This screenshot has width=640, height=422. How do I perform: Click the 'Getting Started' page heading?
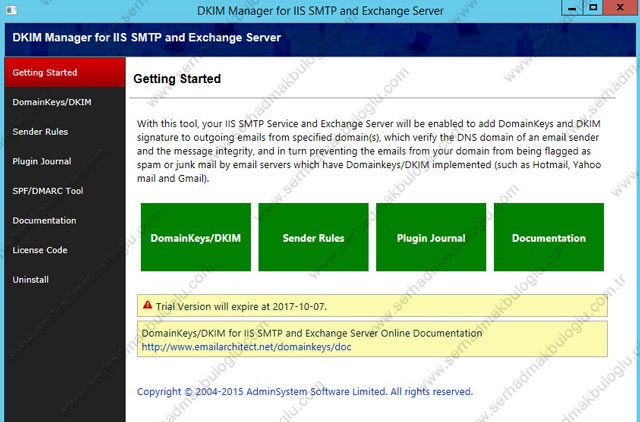pos(177,79)
